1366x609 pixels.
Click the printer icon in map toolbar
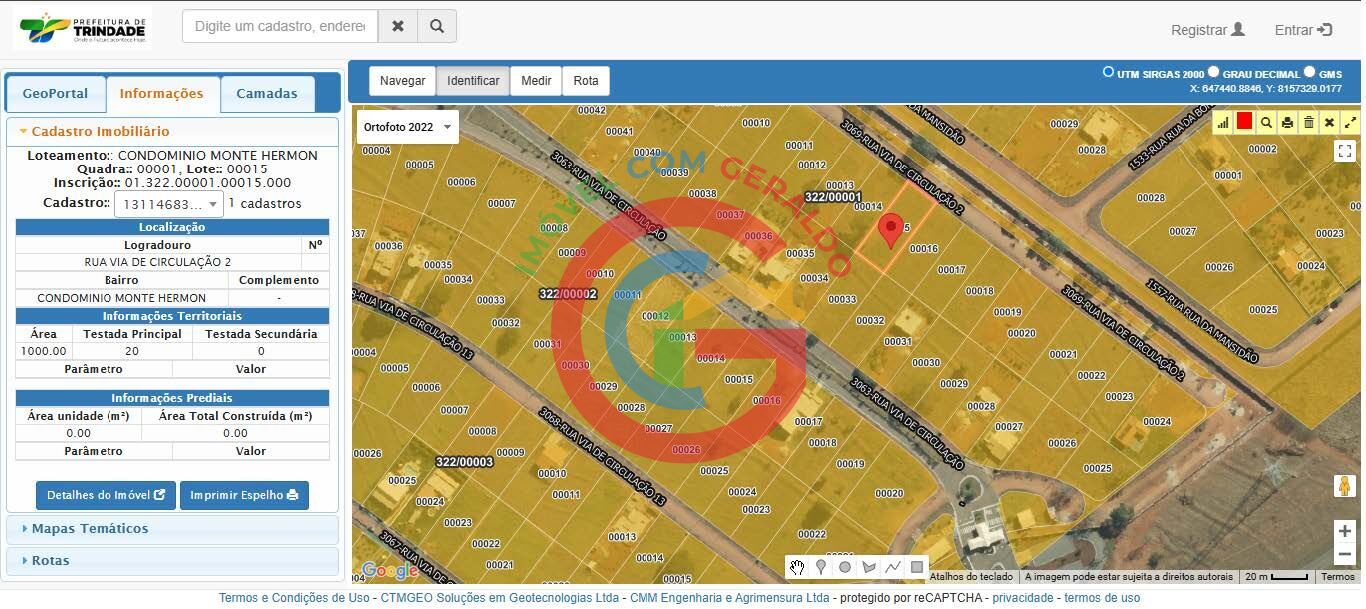(x=1287, y=122)
